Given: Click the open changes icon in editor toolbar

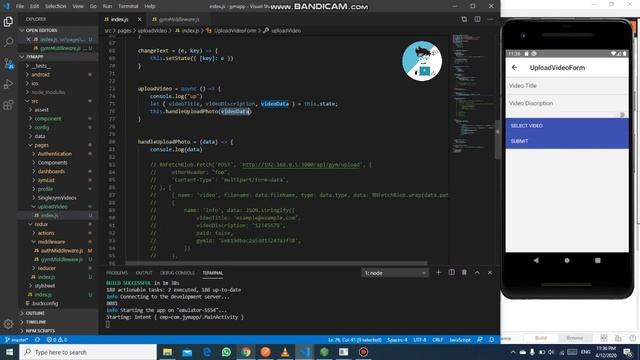Looking at the screenshot, I should coord(464,19).
